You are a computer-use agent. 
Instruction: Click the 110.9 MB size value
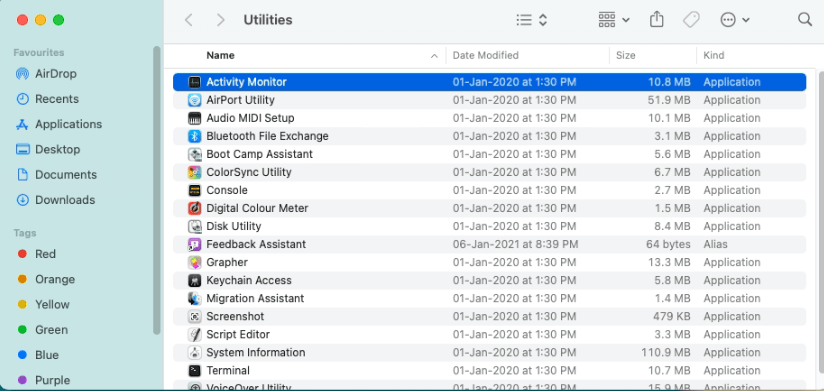tap(666, 353)
